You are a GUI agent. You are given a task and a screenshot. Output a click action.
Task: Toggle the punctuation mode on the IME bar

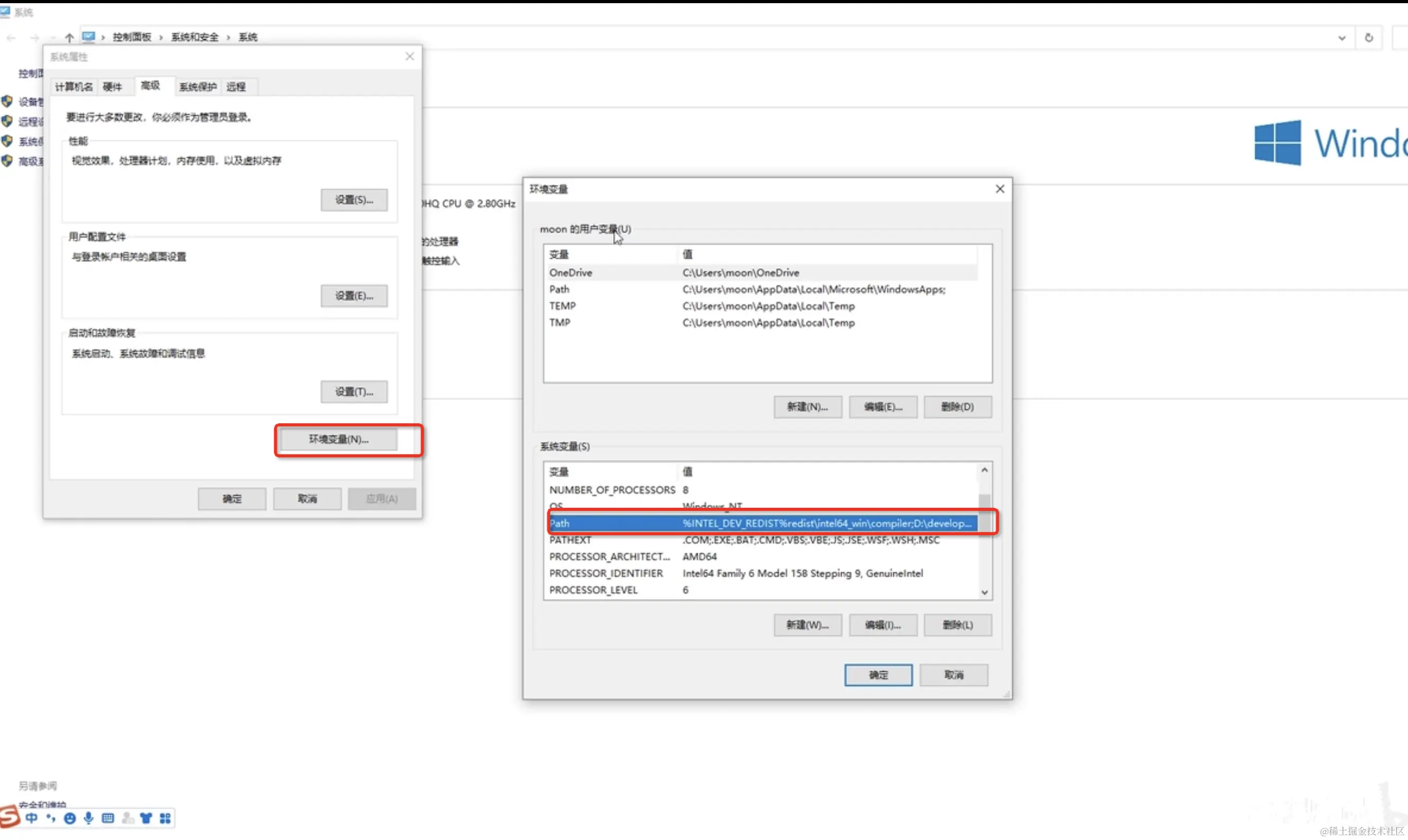(51, 818)
